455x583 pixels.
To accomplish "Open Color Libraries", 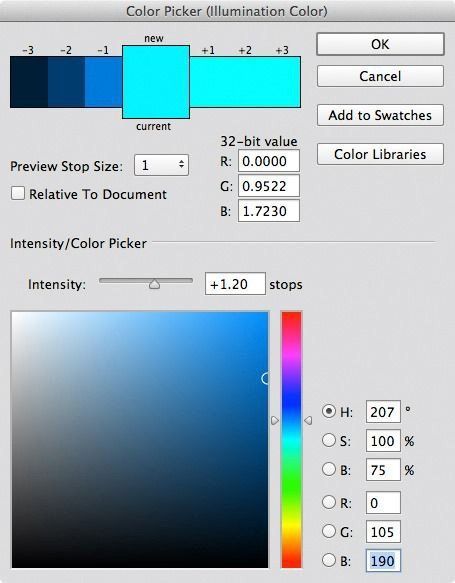I will click(x=380, y=154).
